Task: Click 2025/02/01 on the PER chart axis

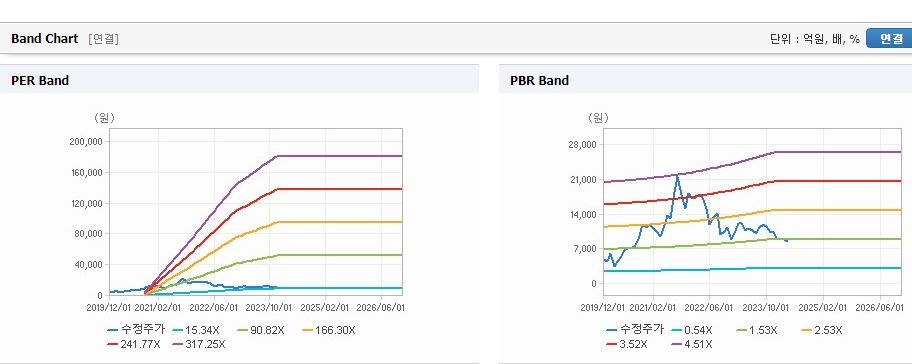Action: click(x=326, y=307)
